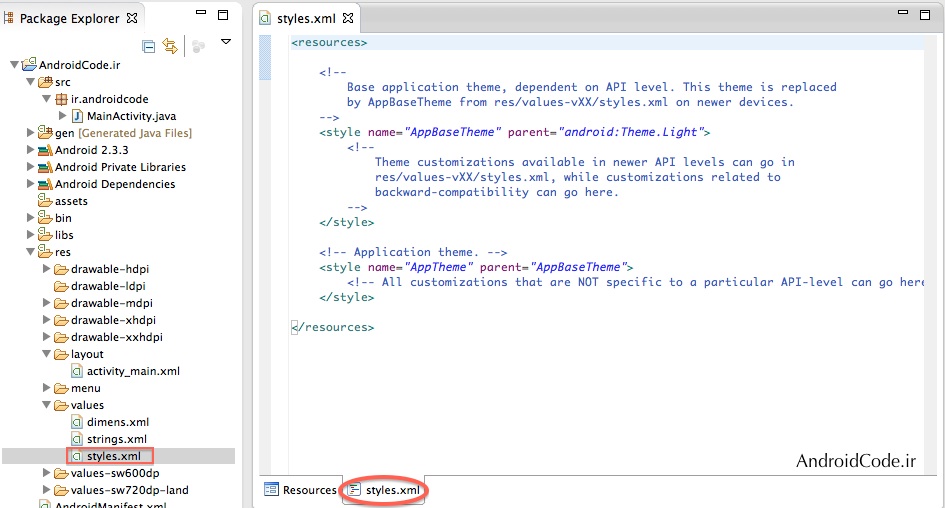Expand the drawable-hdpi folder

tap(46, 269)
